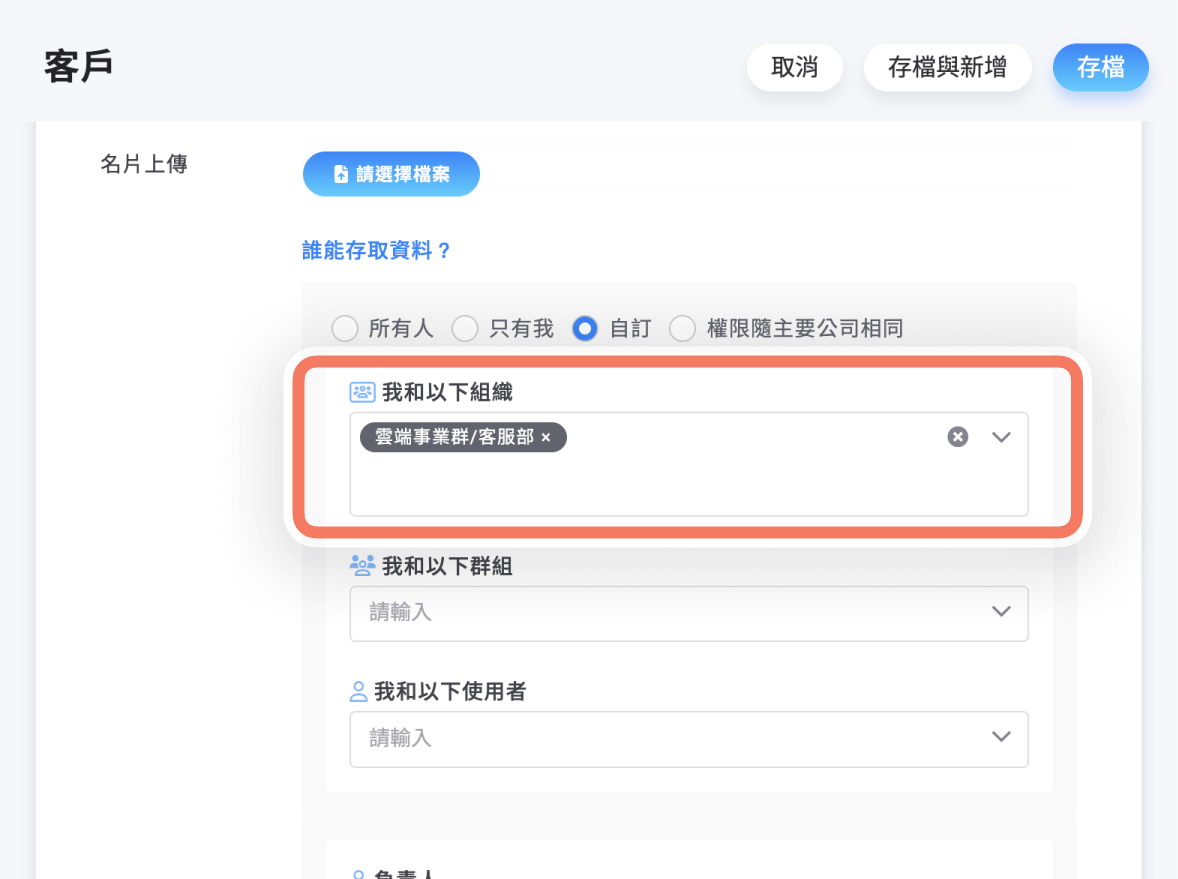Click the organization icon beside 我和以下組織
This screenshot has width=1178, height=879.
pos(361,392)
